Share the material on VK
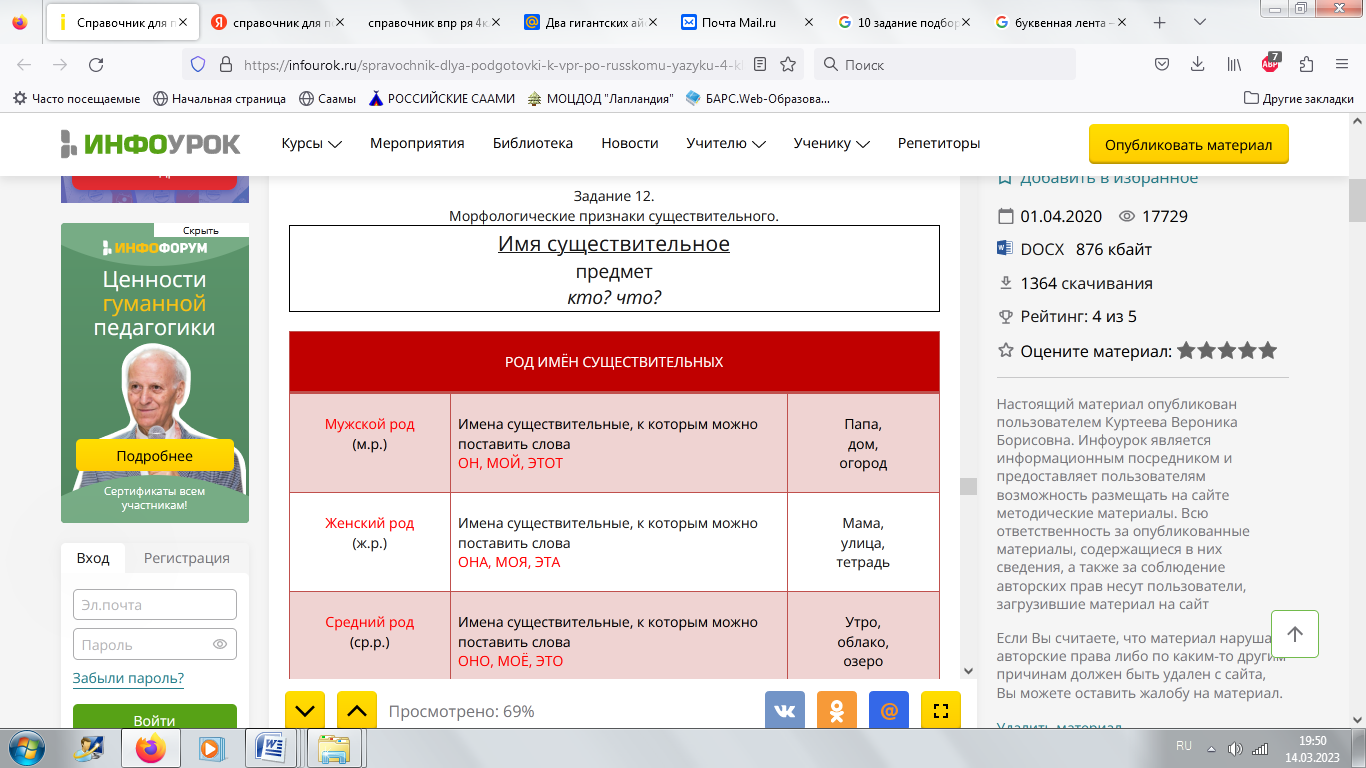Viewport: 1366px width, 768px height. (785, 711)
